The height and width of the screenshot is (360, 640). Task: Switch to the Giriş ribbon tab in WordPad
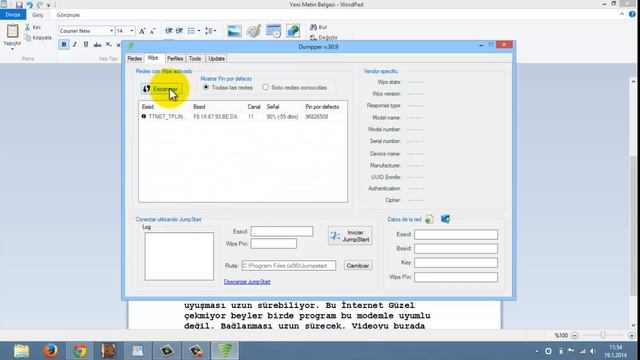pos(38,15)
